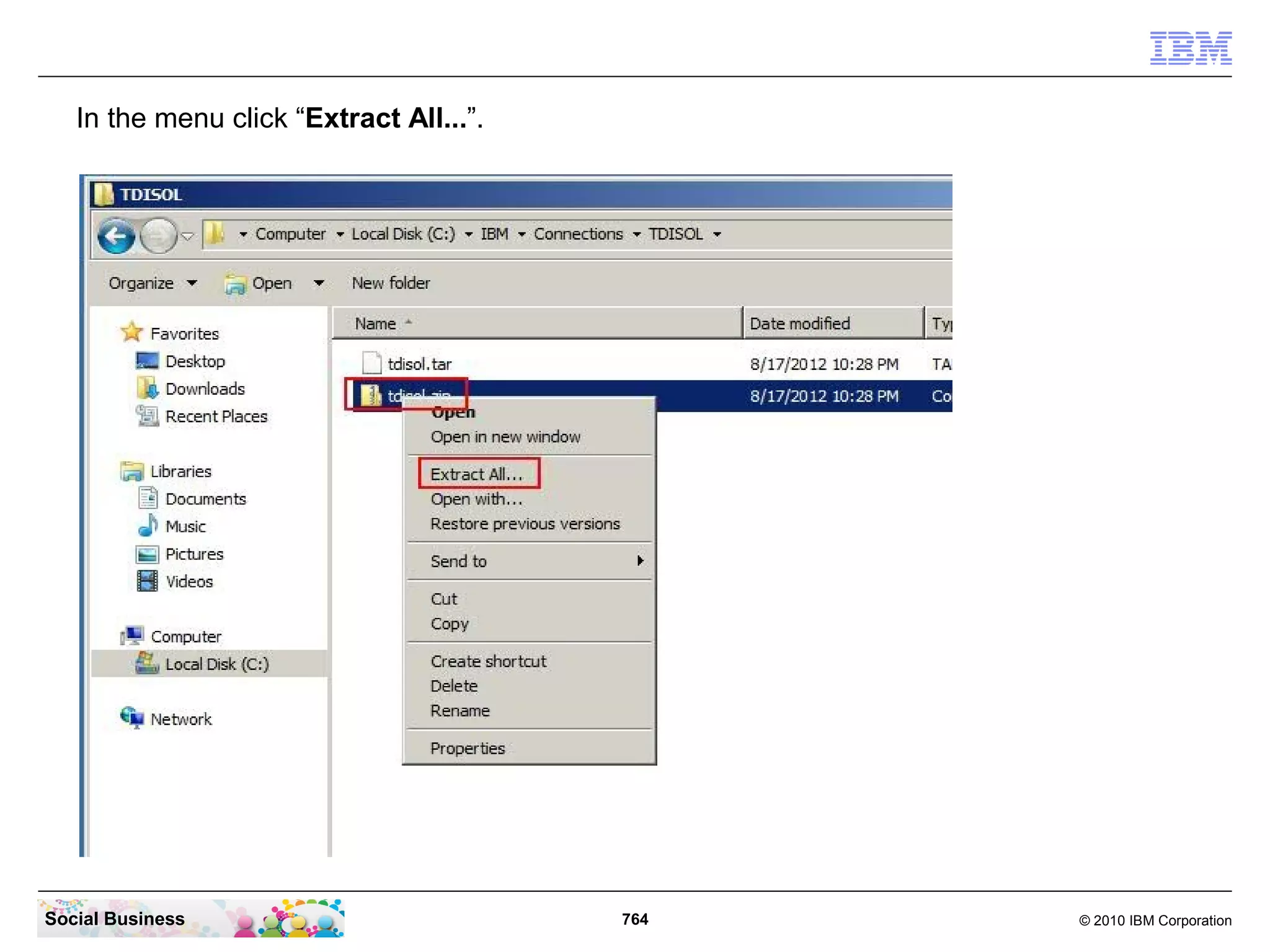Choose Restore previous versions
The height and width of the screenshot is (952, 1270).
525,524
